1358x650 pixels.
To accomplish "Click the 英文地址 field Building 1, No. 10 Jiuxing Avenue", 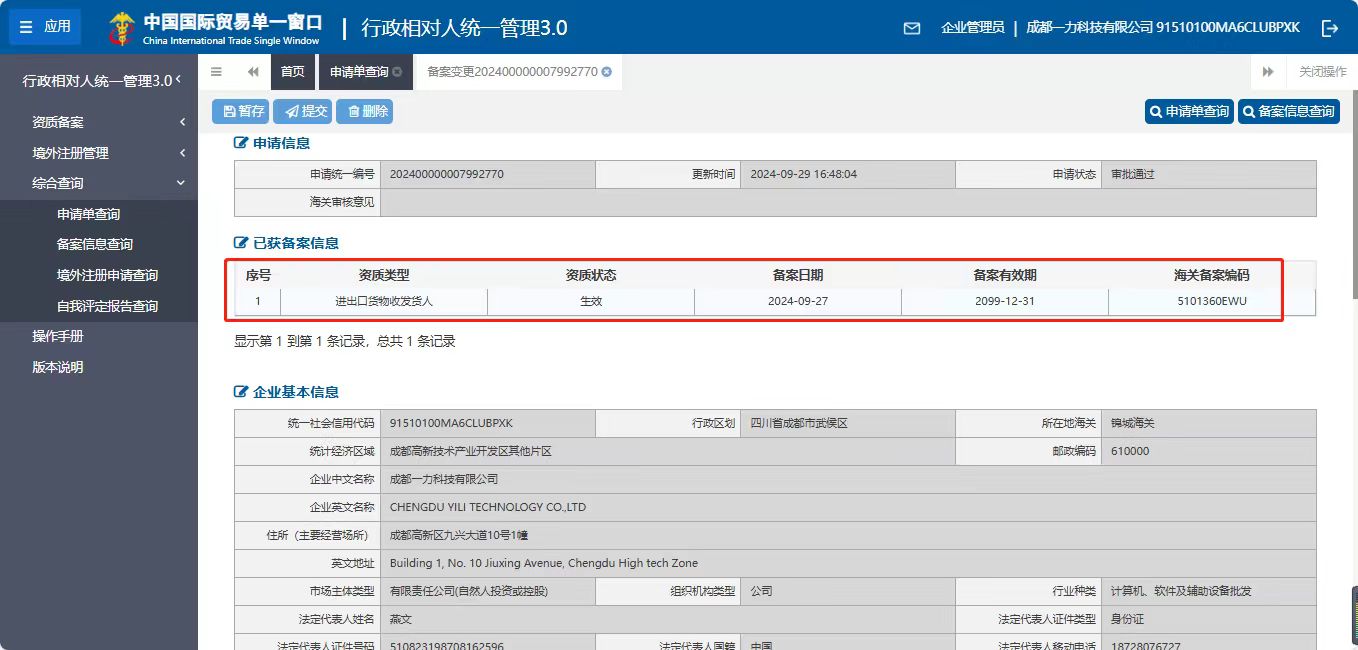I will 848,563.
